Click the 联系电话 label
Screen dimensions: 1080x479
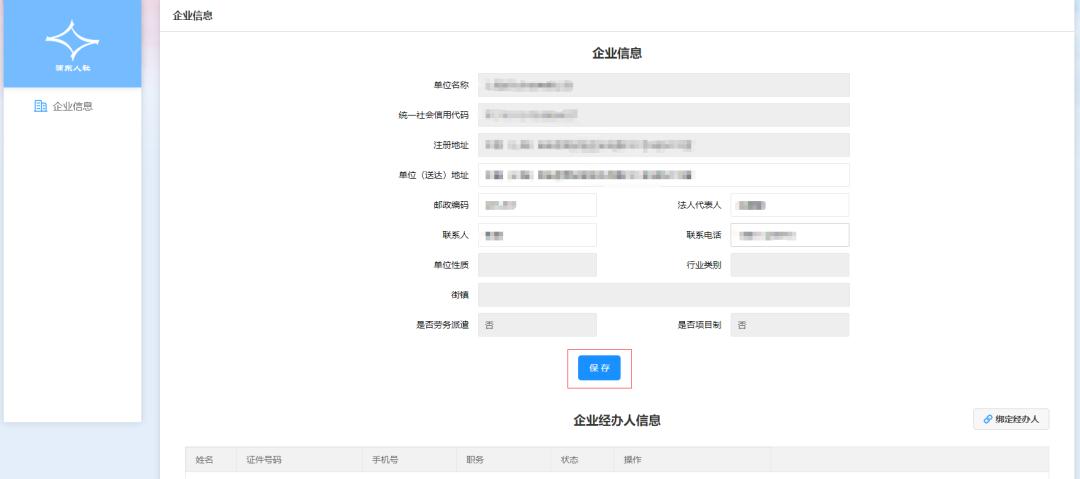click(704, 235)
